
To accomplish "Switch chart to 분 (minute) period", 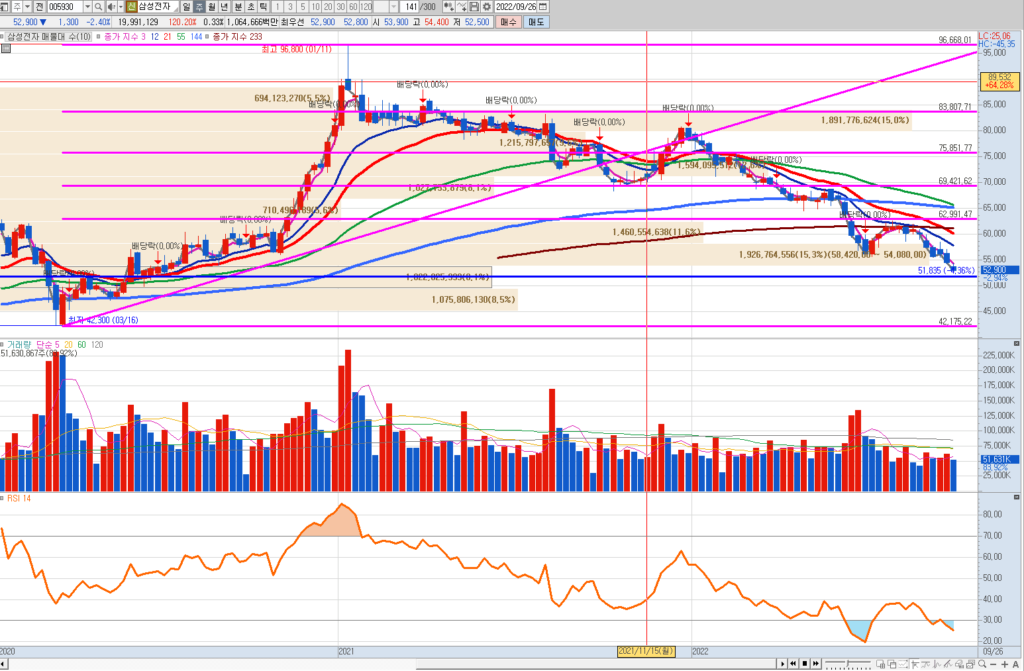I will 236,6.
